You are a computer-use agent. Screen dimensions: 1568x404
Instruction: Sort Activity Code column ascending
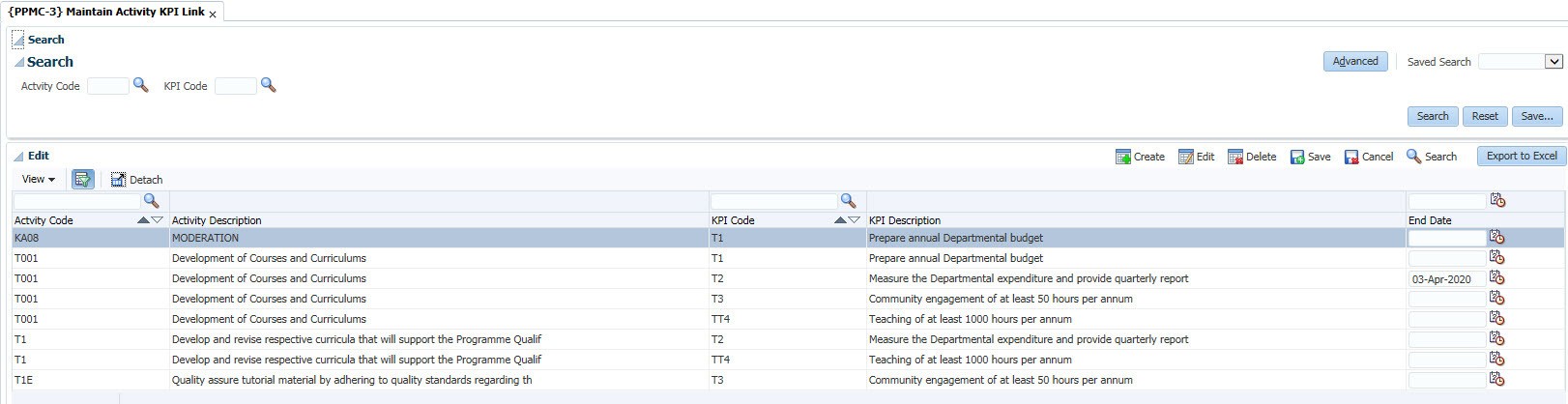(144, 220)
